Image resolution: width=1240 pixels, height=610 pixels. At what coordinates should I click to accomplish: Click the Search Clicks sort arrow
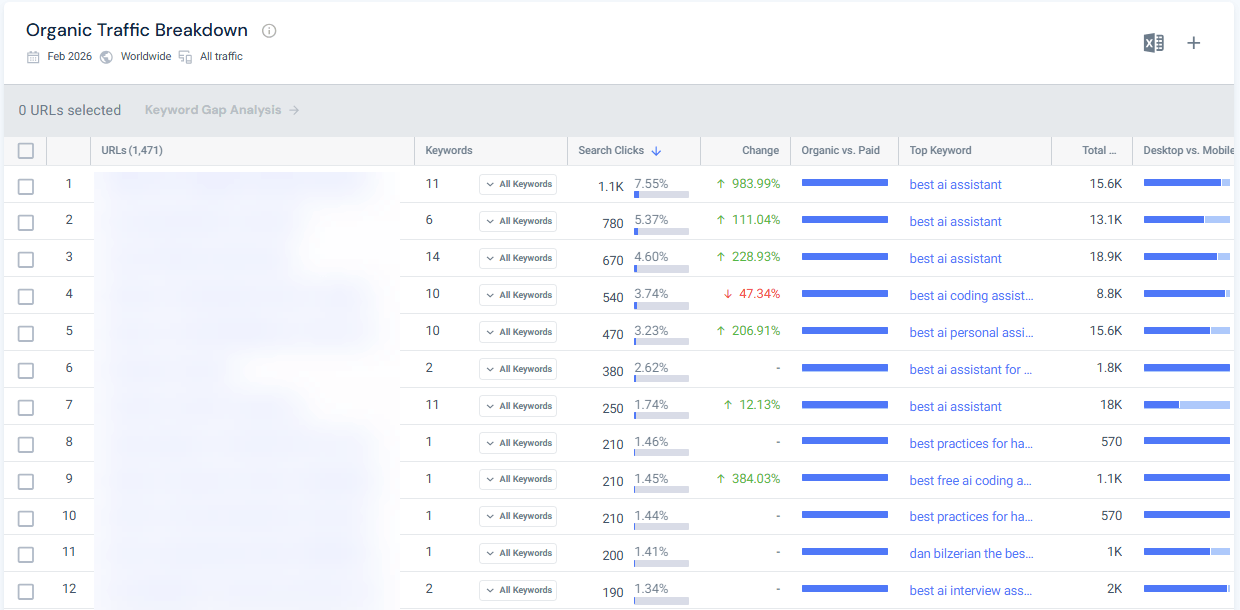click(656, 151)
